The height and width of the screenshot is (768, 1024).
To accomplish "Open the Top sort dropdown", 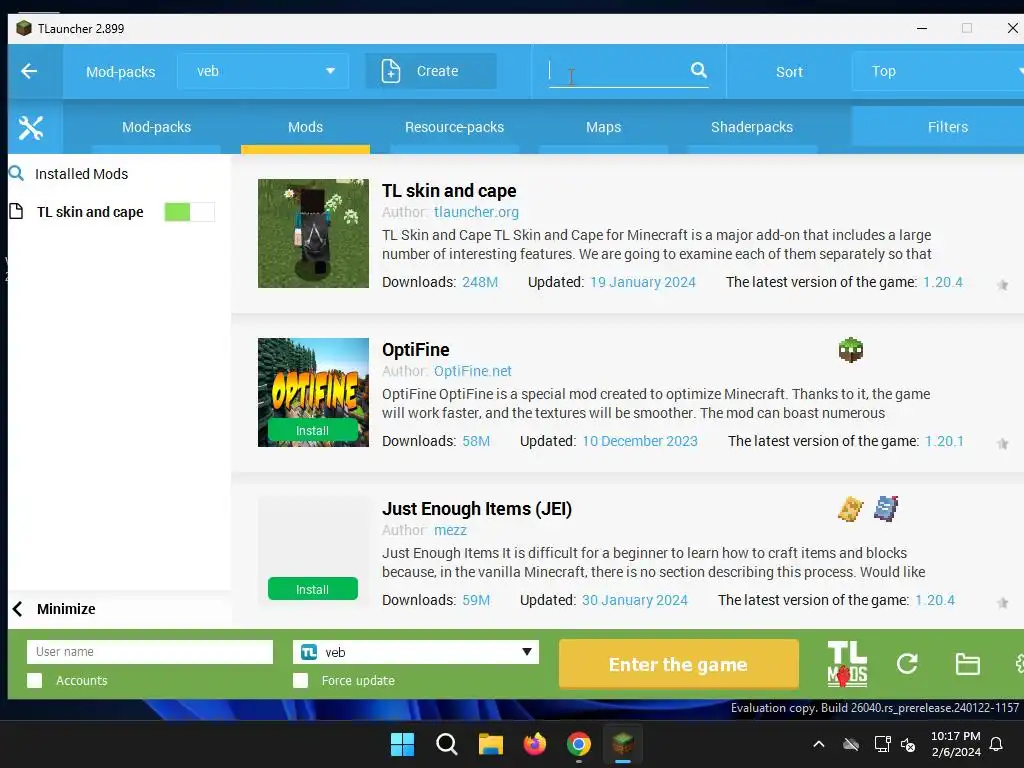I will [x=939, y=71].
